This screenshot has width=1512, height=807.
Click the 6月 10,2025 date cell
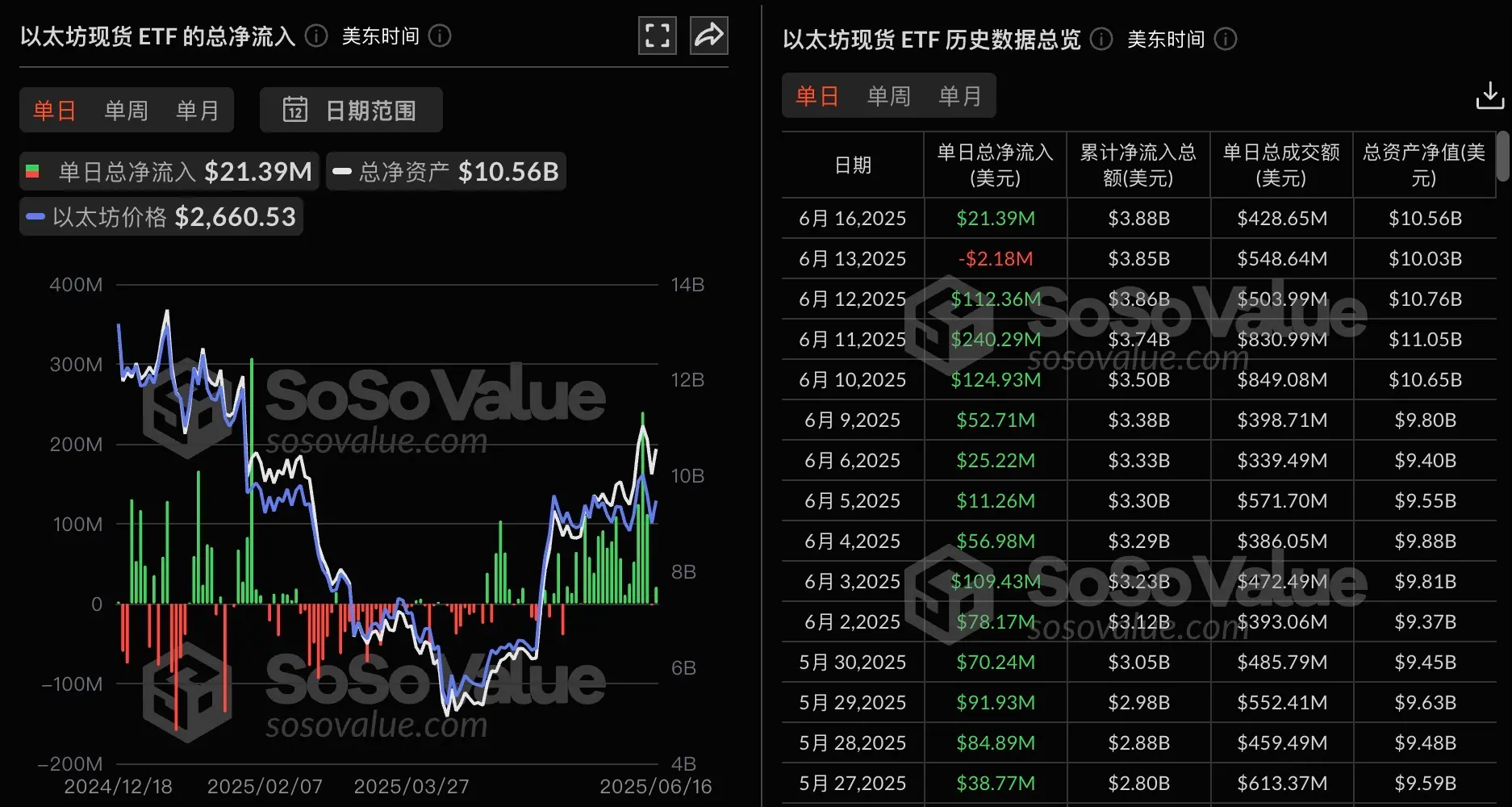(853, 379)
